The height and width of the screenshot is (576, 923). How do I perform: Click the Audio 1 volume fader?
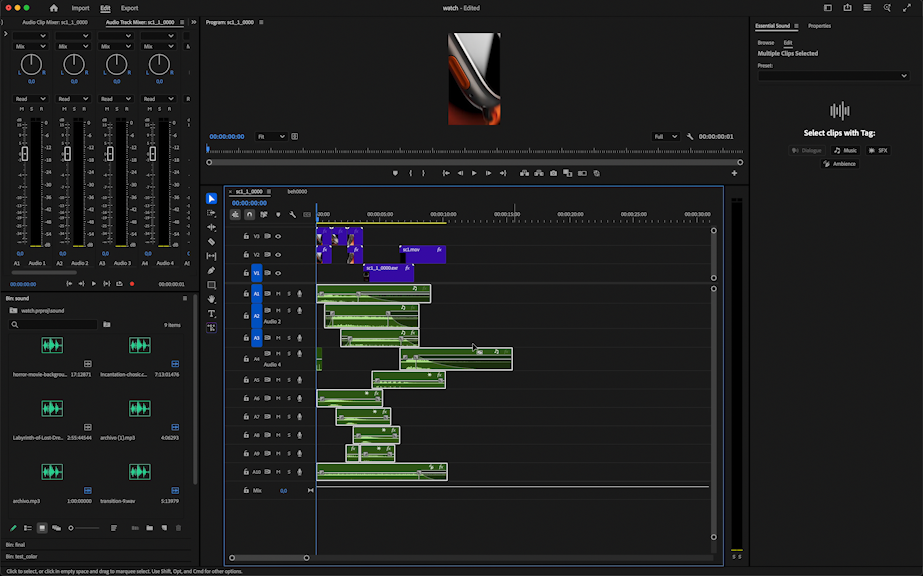[25, 153]
